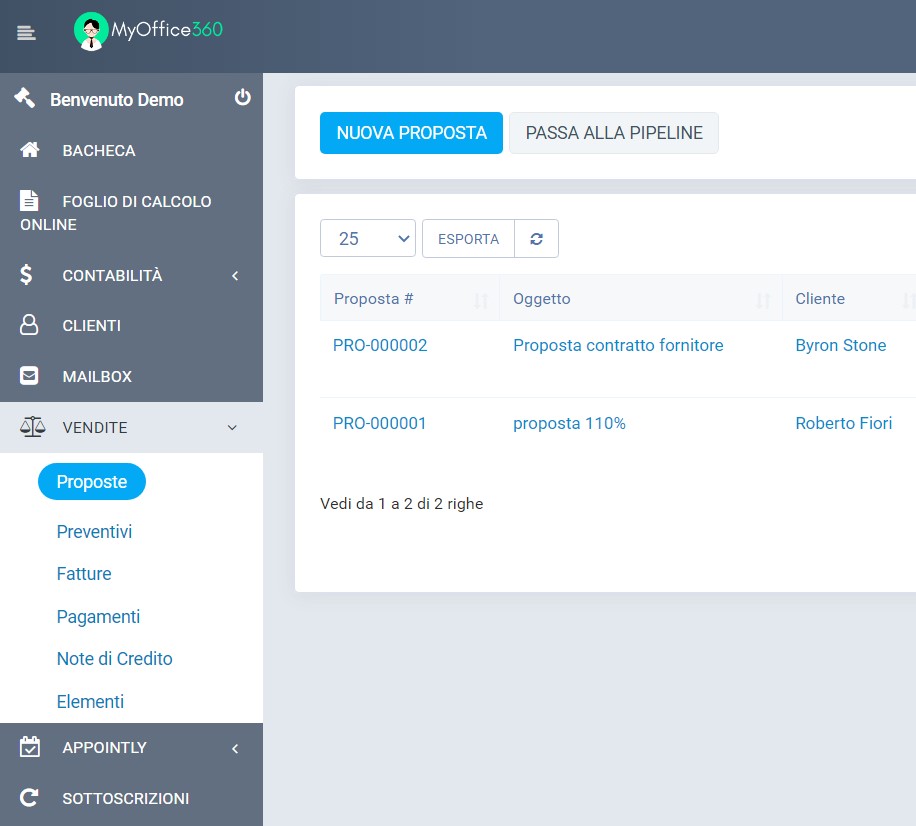Click the Clienti user icon
Screen dimensions: 916x826
29,325
